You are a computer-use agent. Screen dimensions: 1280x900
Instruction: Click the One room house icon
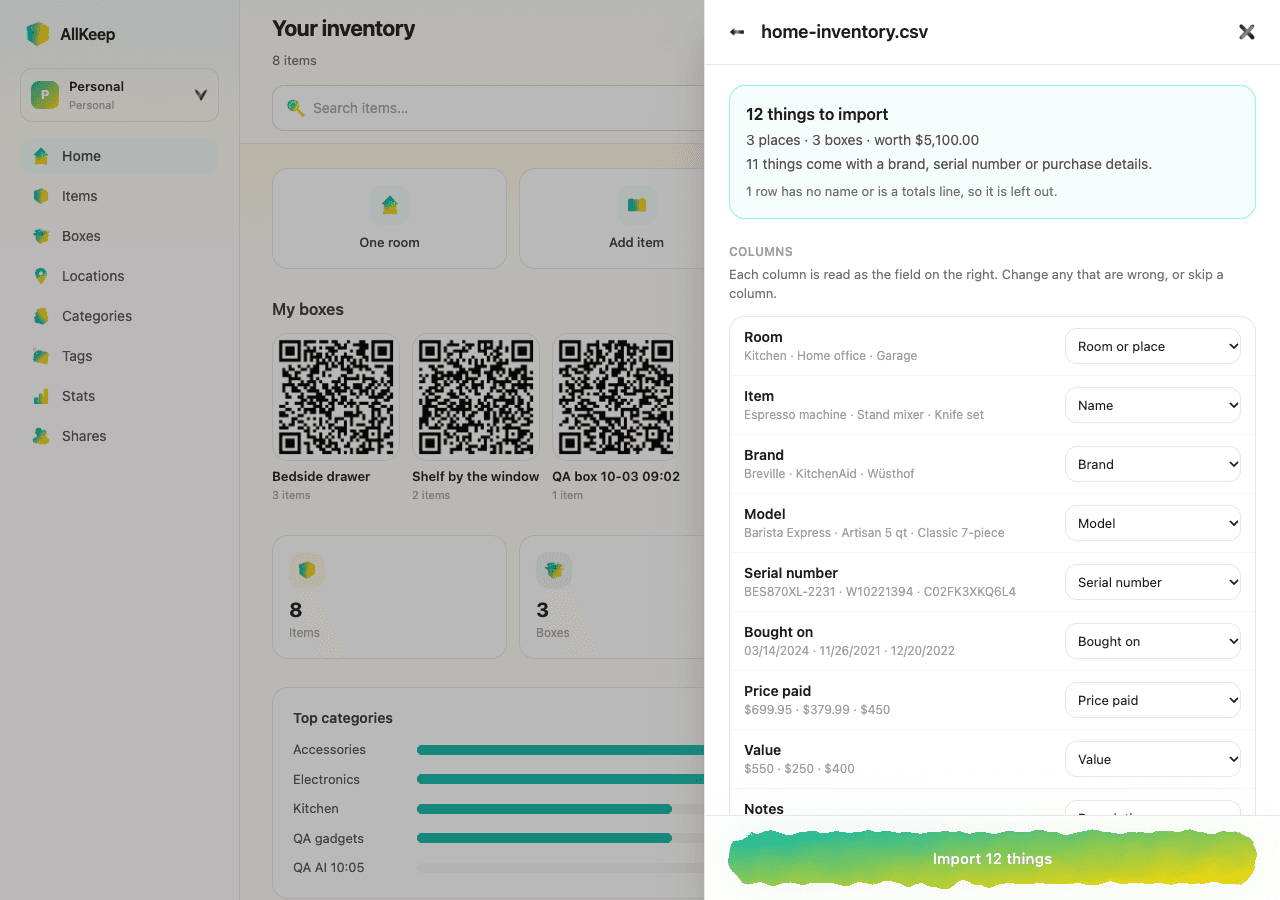pyautogui.click(x=390, y=205)
